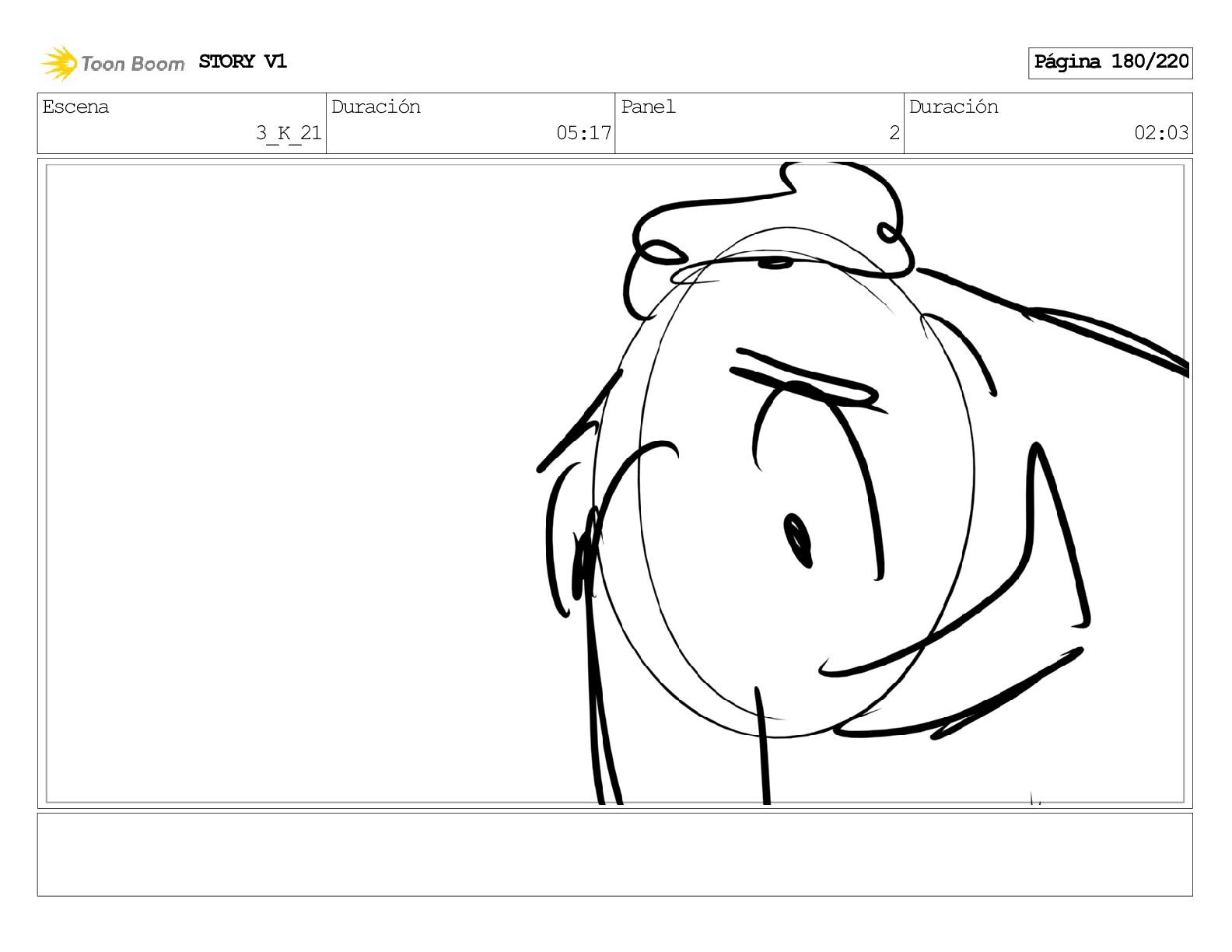The width and height of the screenshot is (1232, 952).
Task: Click the Página 180/220 page indicator
Action: click(1111, 62)
